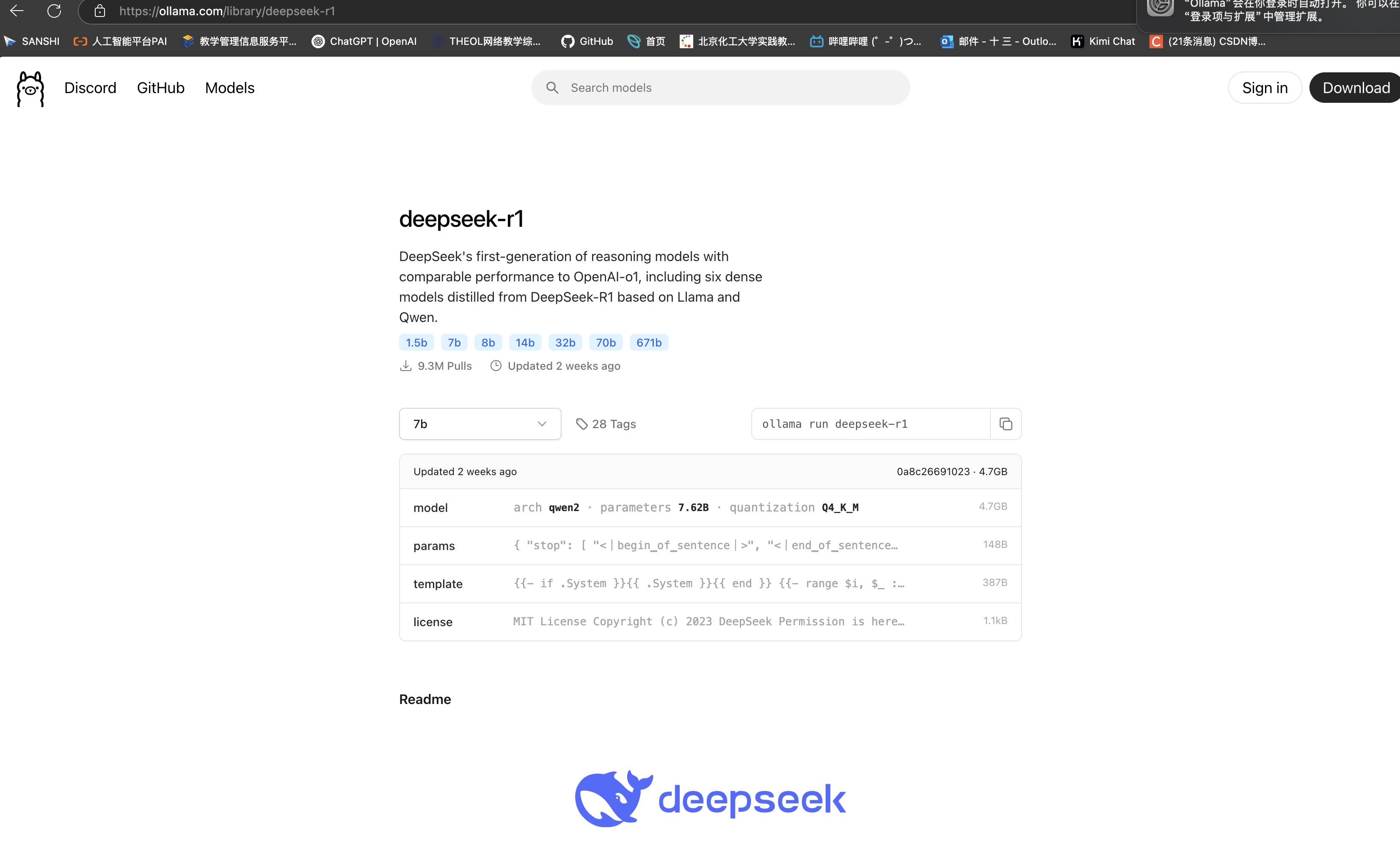1400x858 pixels.
Task: Go back using browser back arrow
Action: pyautogui.click(x=17, y=11)
